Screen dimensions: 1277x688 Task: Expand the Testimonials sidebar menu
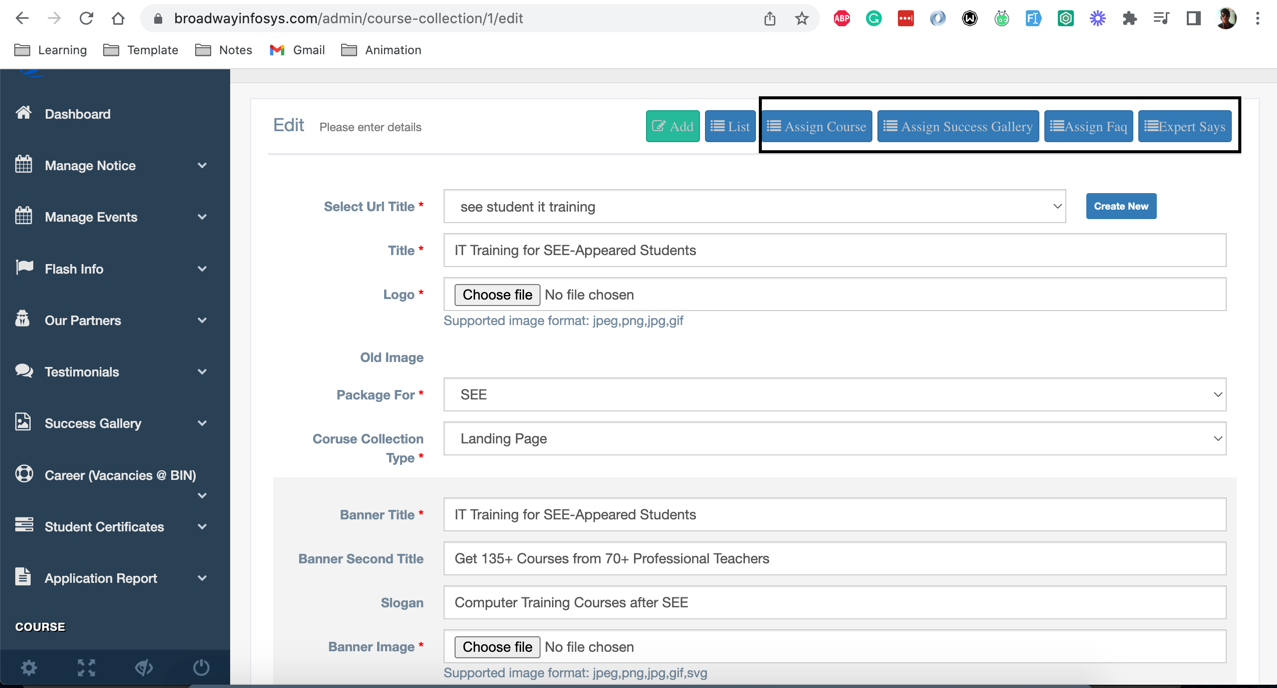click(x=110, y=372)
